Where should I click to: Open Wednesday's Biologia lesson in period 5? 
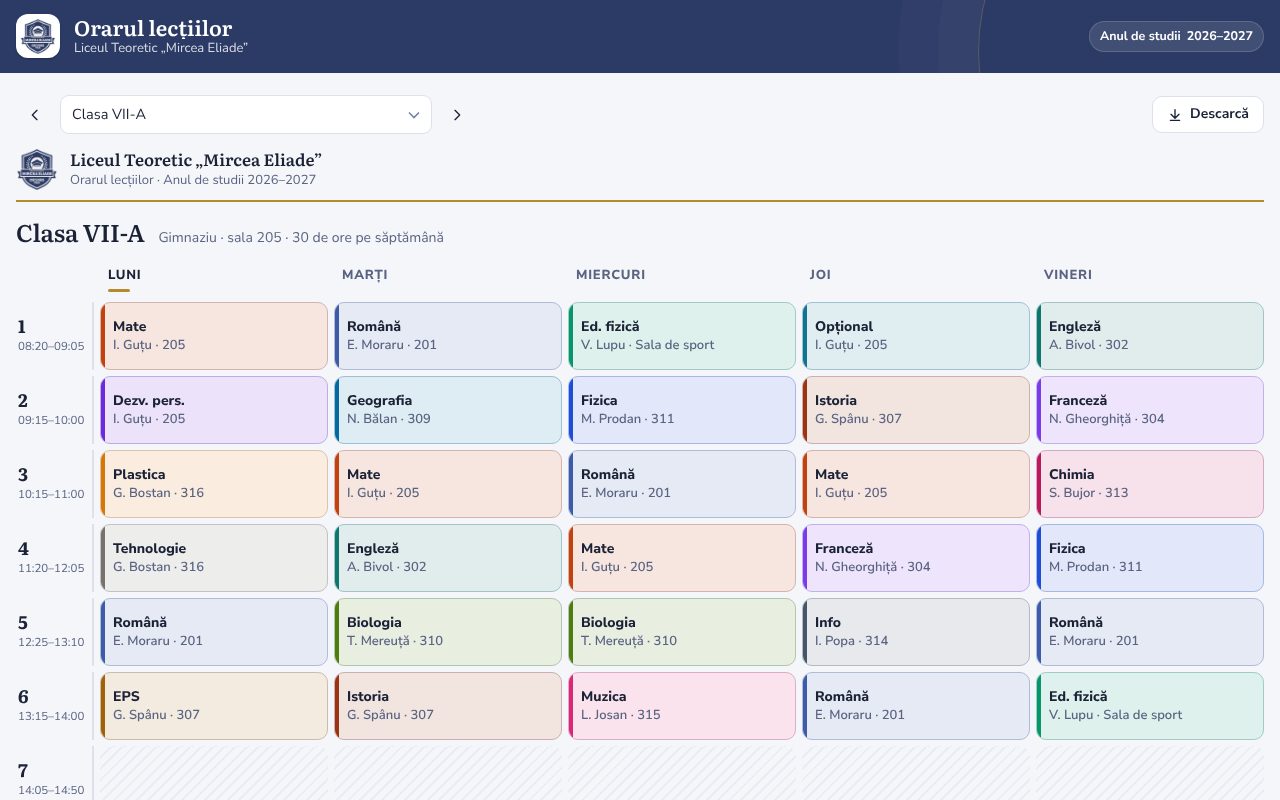(682, 632)
